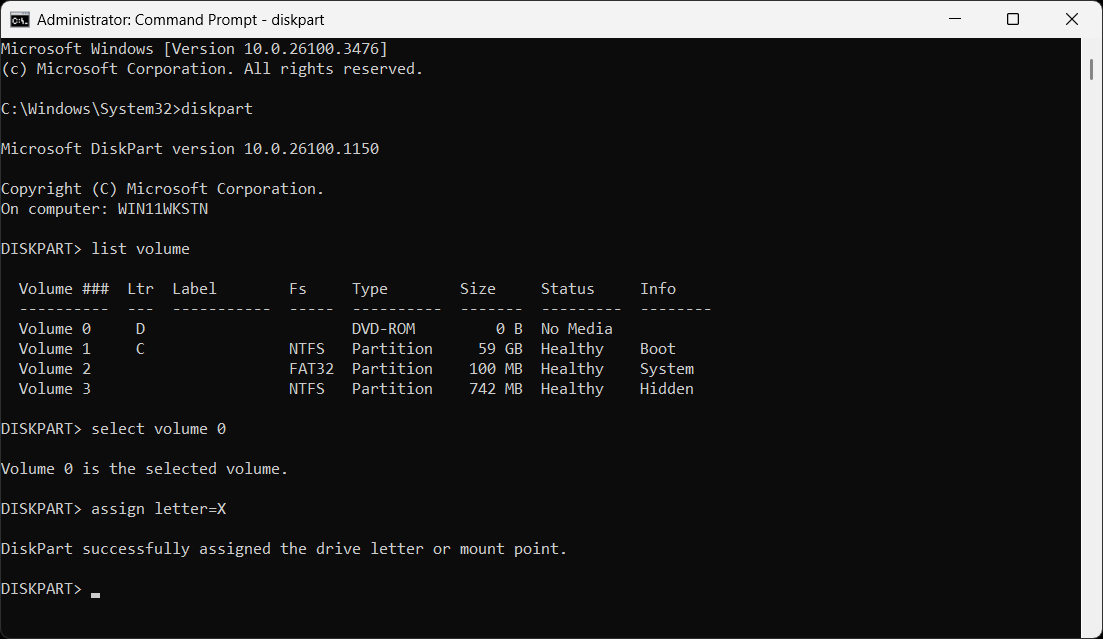
Task: Click the vertical scrollbar thumb
Action: coord(1091,69)
